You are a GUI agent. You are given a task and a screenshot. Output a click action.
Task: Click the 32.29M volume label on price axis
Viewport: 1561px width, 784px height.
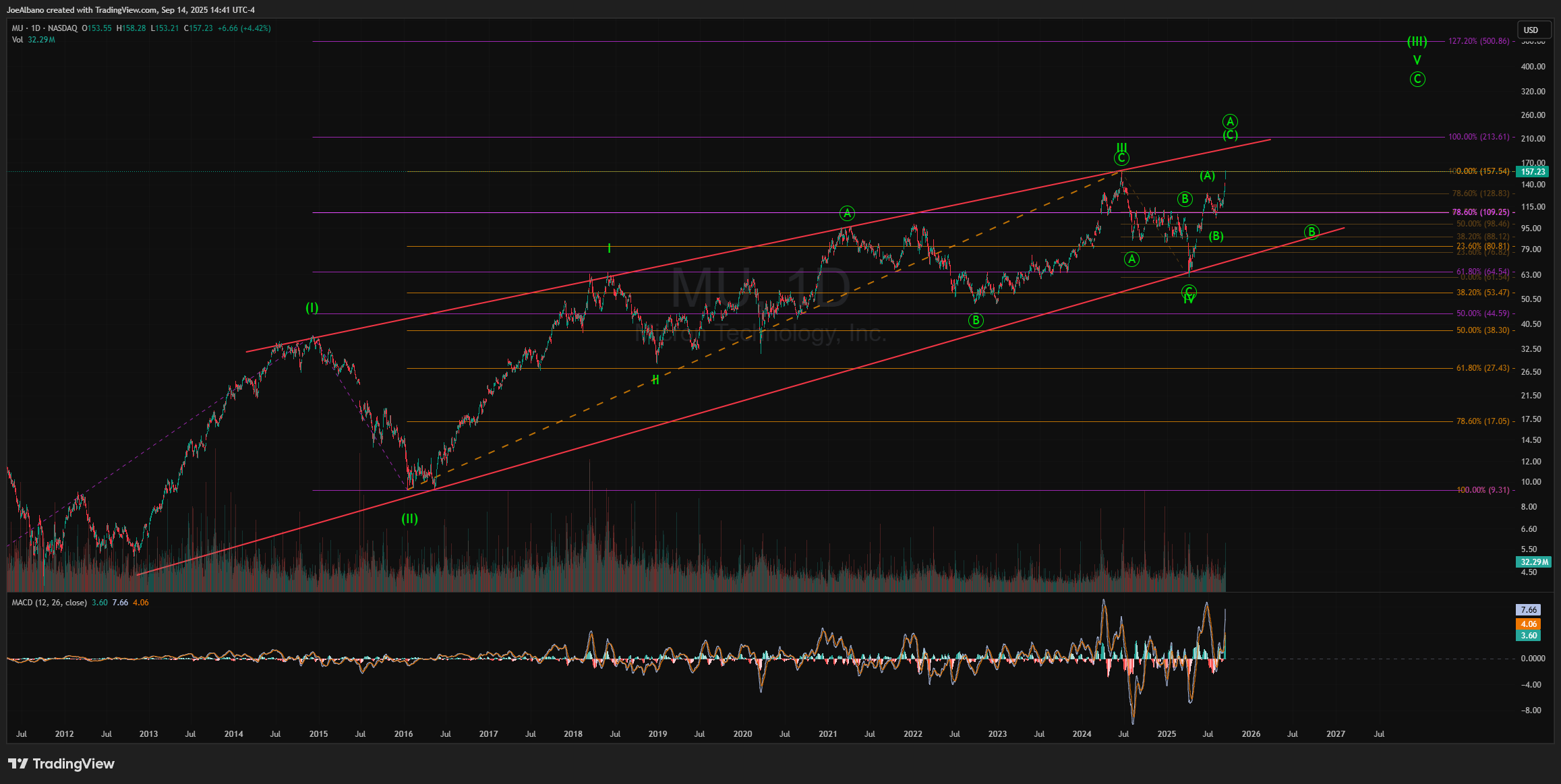click(x=1533, y=562)
